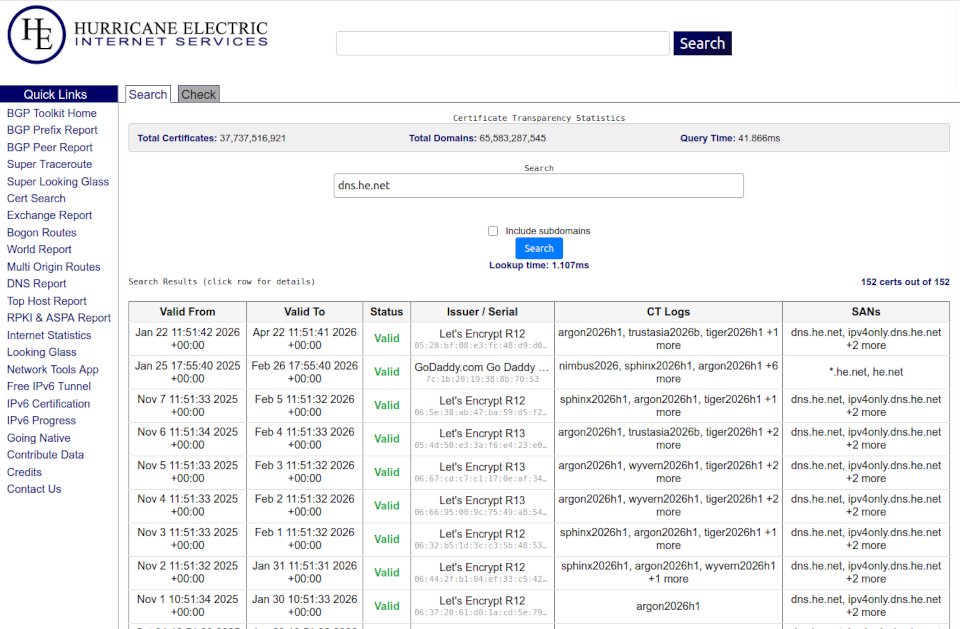Click CT Logs cell sphinx2026h1, argon2026h1, wyvern2026h1

tap(669, 572)
